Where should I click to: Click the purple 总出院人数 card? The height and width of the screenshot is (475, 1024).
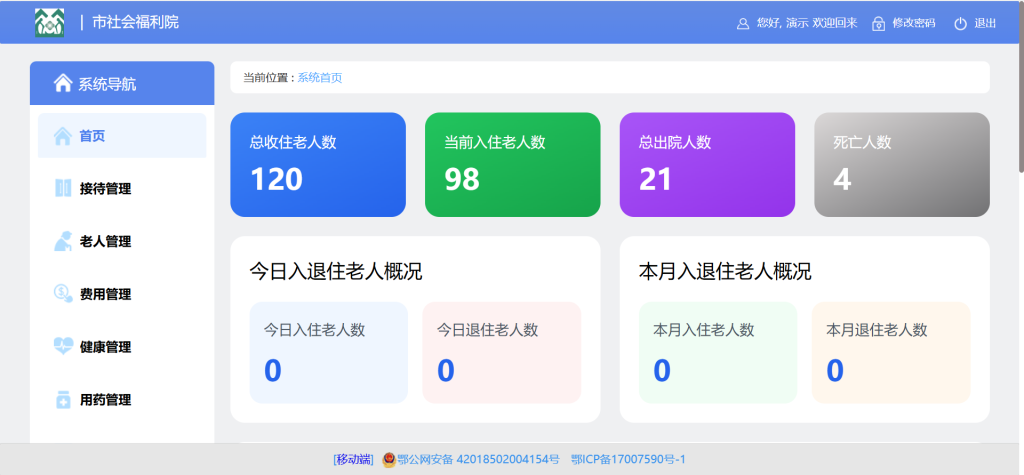pyautogui.click(x=707, y=164)
